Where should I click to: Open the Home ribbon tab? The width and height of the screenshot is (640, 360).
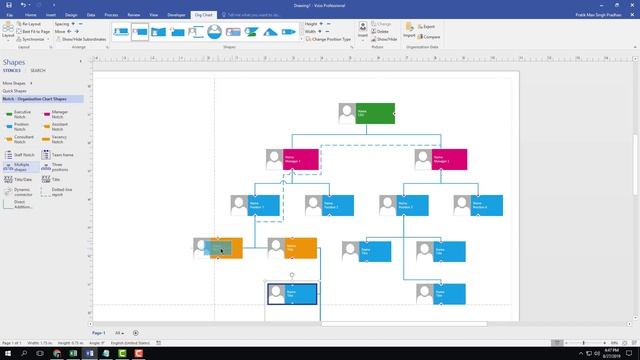(x=31, y=15)
